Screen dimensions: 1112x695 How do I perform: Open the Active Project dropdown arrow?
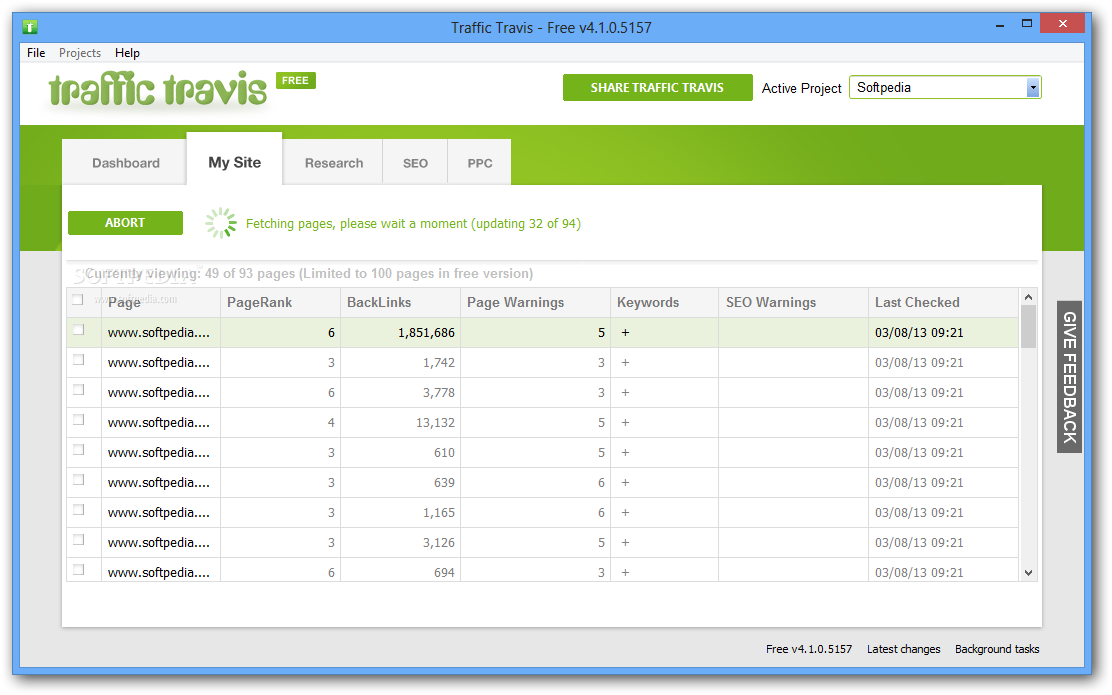[1033, 88]
